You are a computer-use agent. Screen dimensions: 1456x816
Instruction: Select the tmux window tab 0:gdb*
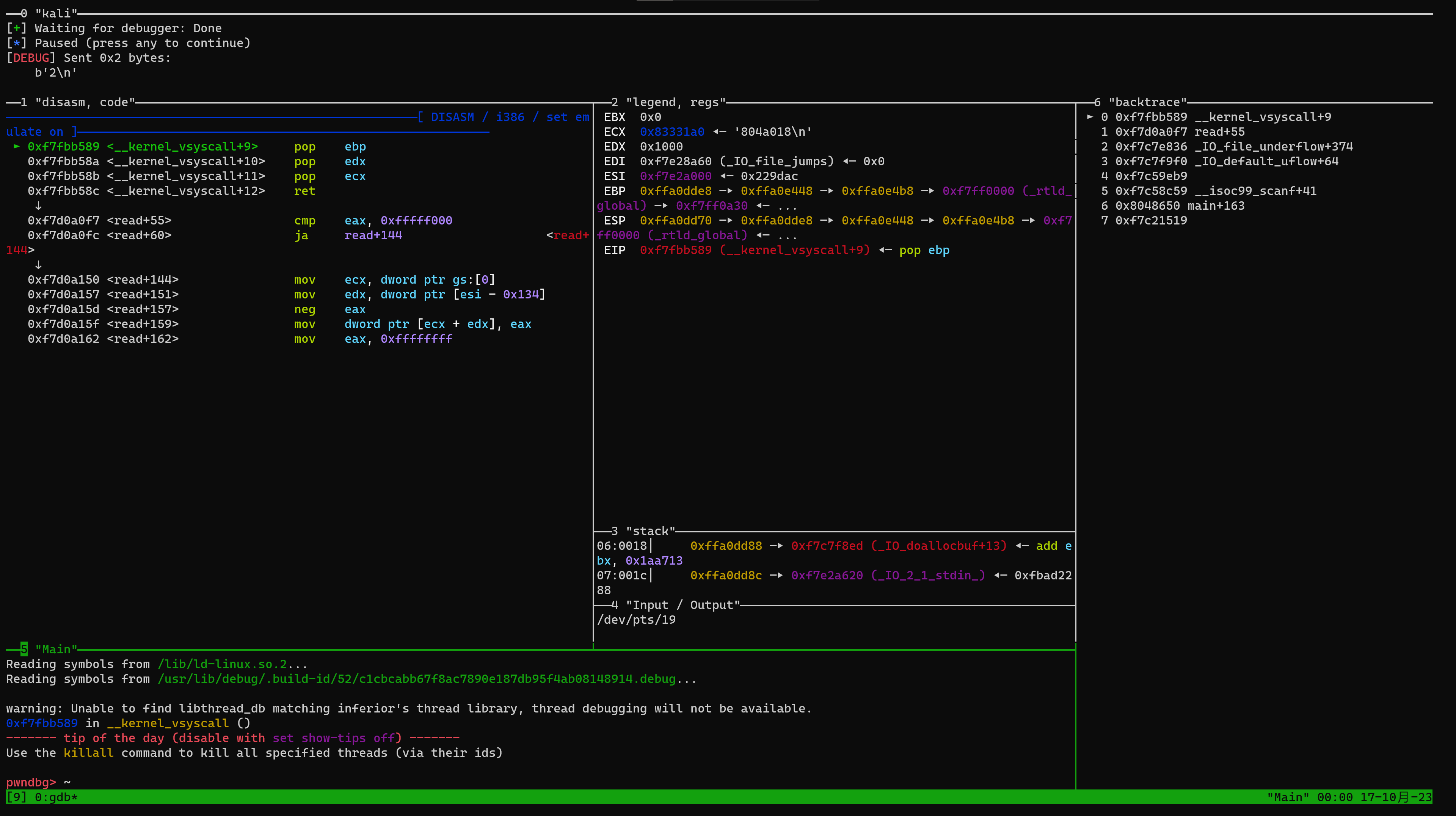pos(56,797)
